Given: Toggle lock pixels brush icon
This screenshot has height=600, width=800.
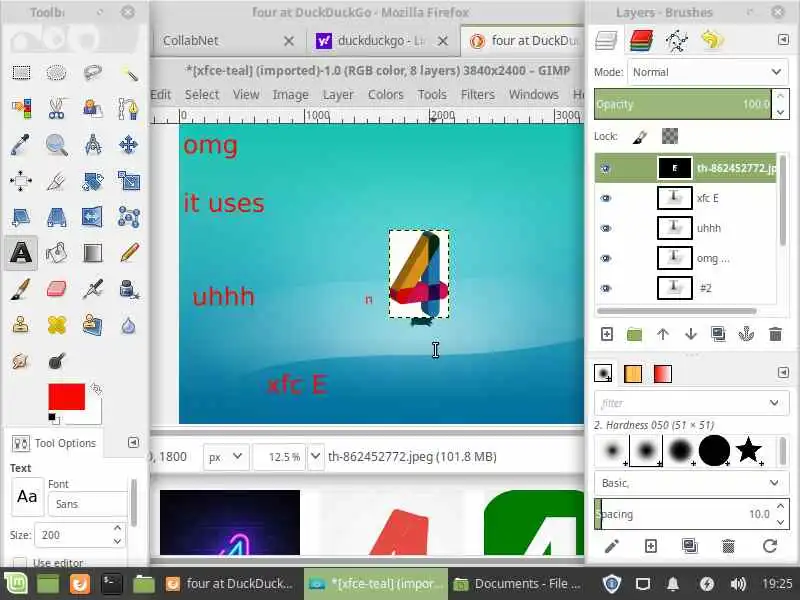Looking at the screenshot, I should point(640,136).
